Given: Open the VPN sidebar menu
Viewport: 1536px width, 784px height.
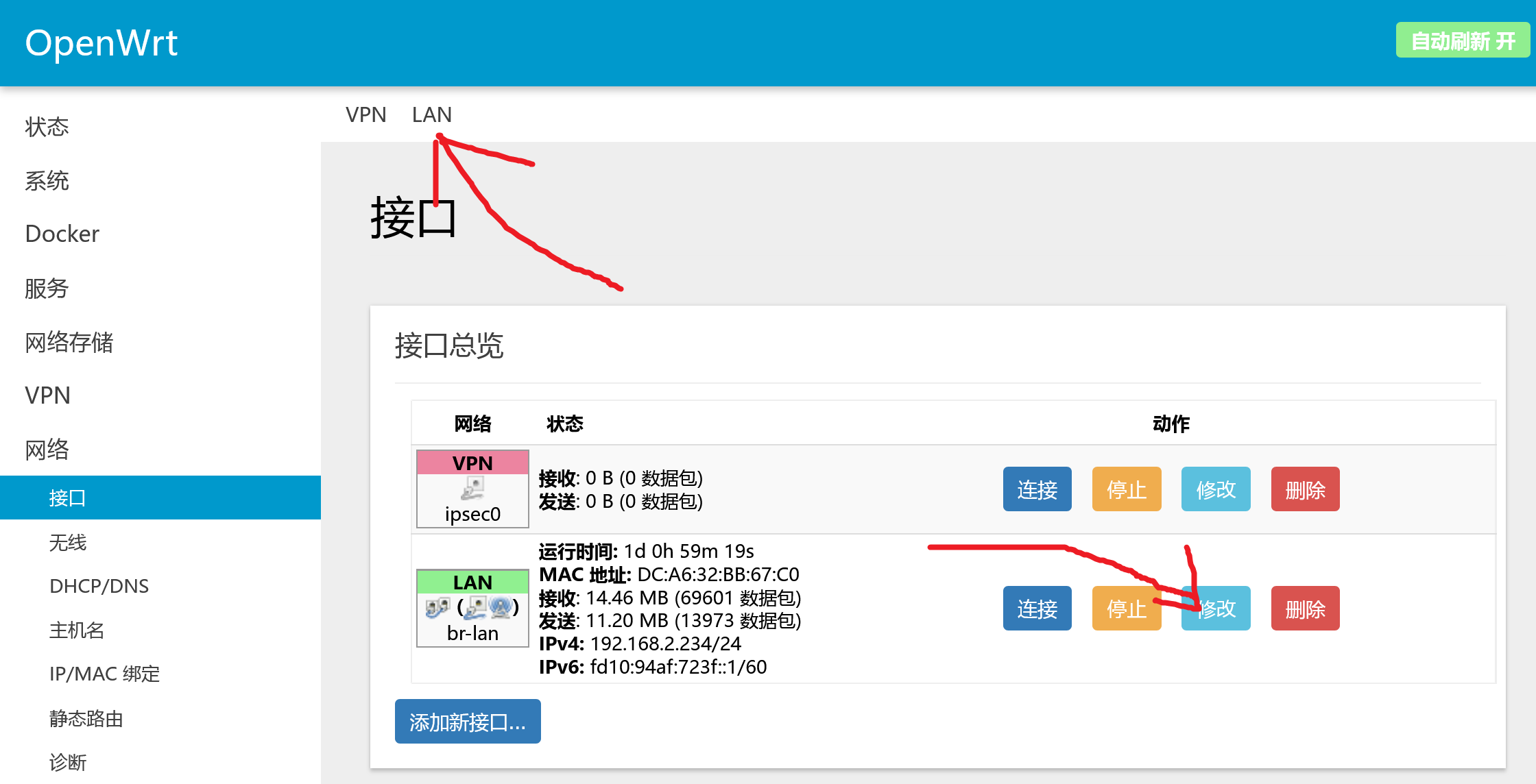Looking at the screenshot, I should point(47,395).
